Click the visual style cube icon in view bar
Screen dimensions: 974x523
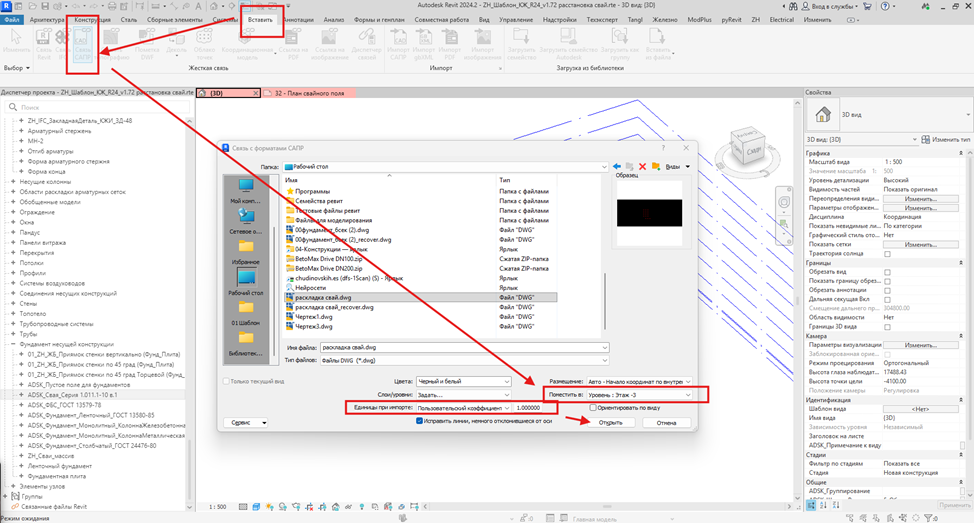pyautogui.click(x=256, y=507)
